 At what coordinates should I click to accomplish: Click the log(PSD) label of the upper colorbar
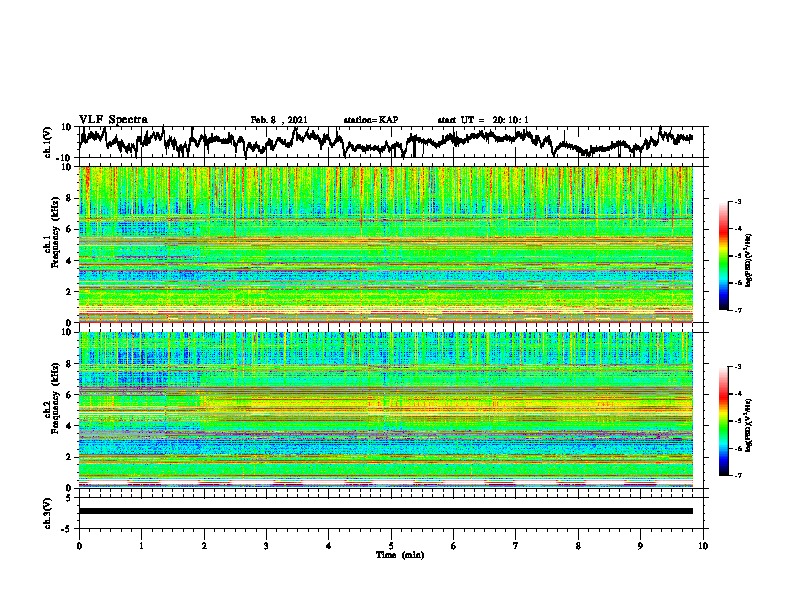[x=748, y=260]
